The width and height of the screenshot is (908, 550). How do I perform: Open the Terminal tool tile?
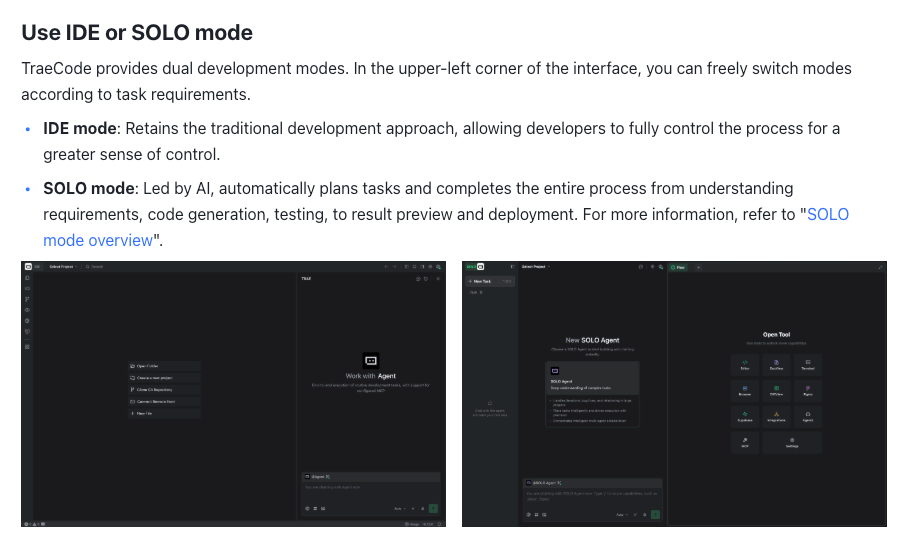pos(808,365)
